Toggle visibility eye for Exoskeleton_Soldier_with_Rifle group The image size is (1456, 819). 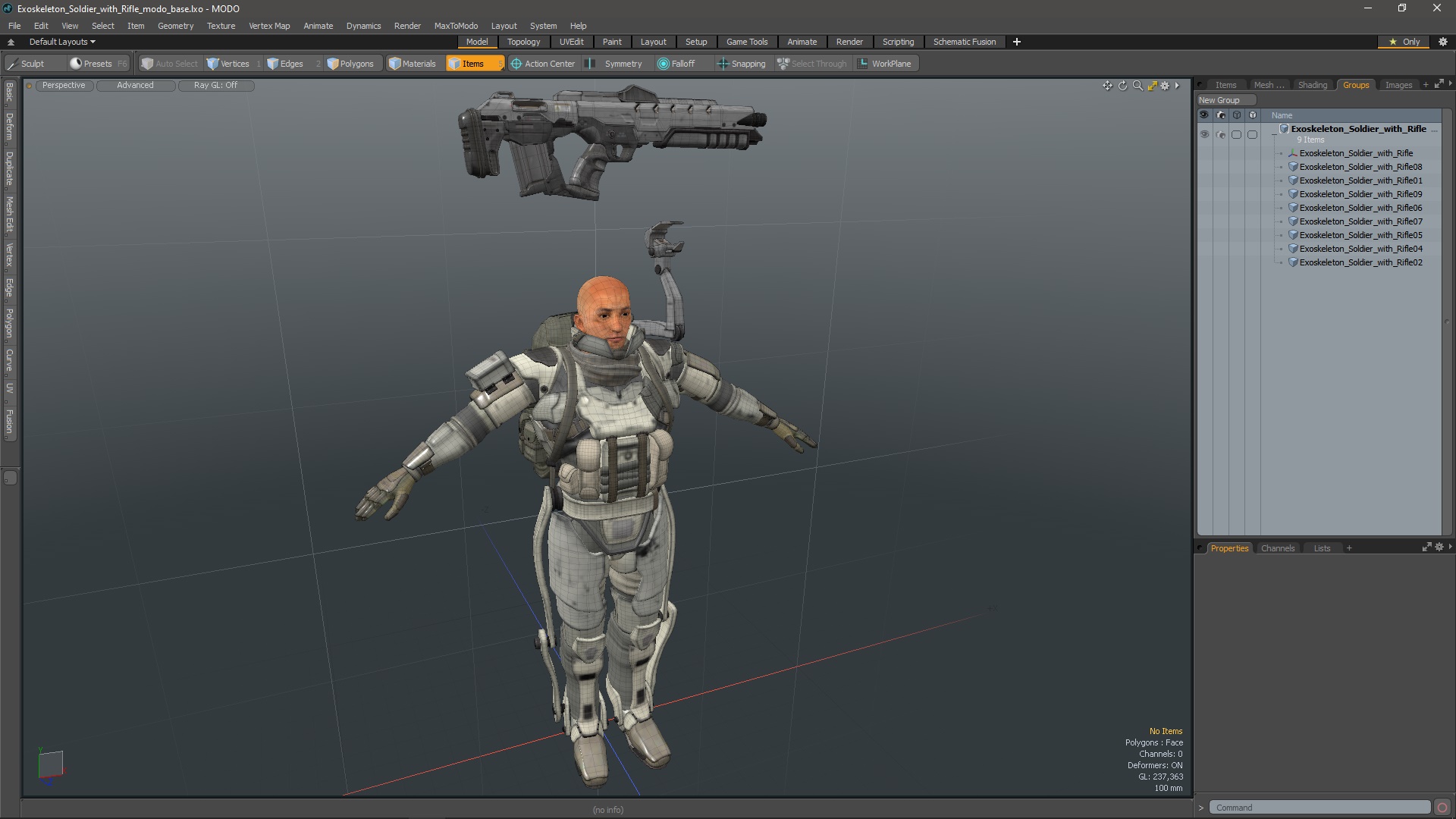coord(1204,135)
